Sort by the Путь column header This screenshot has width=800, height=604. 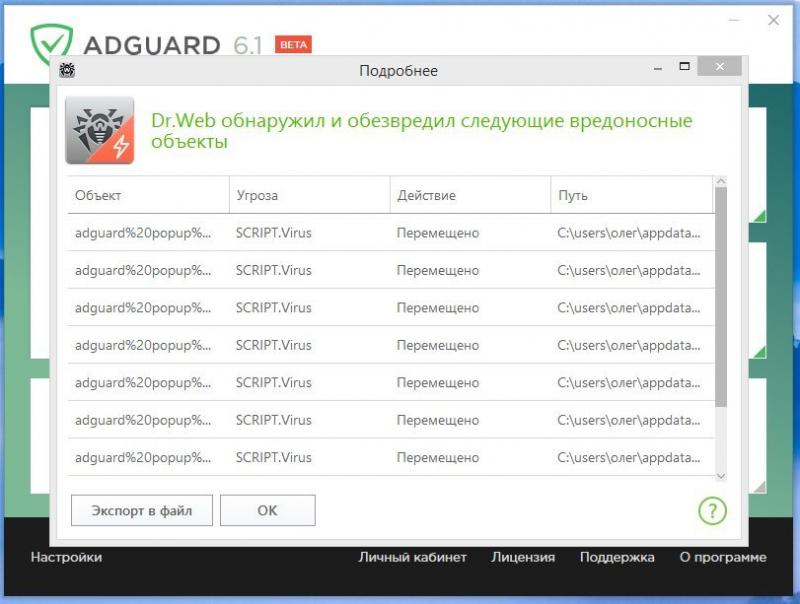tap(632, 195)
